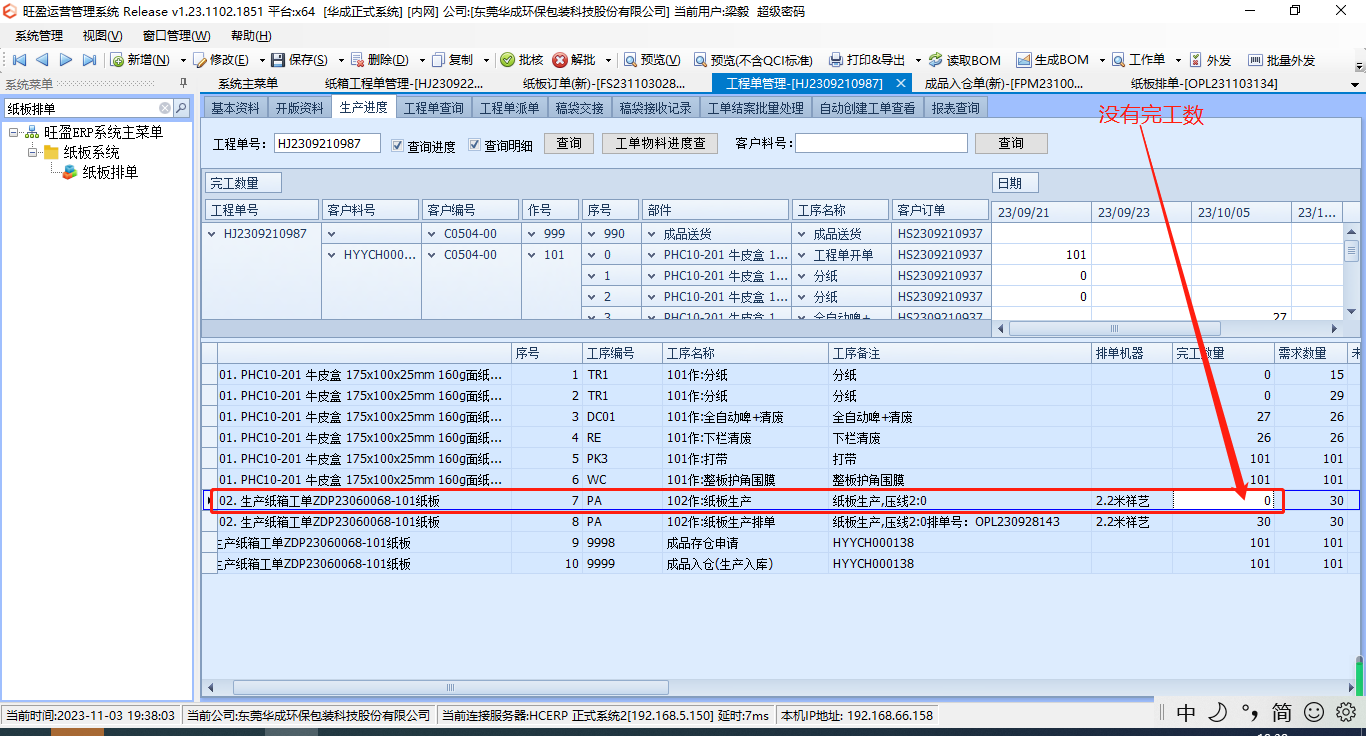Go to last record navigation icon
1366x736 pixels.
[89, 60]
